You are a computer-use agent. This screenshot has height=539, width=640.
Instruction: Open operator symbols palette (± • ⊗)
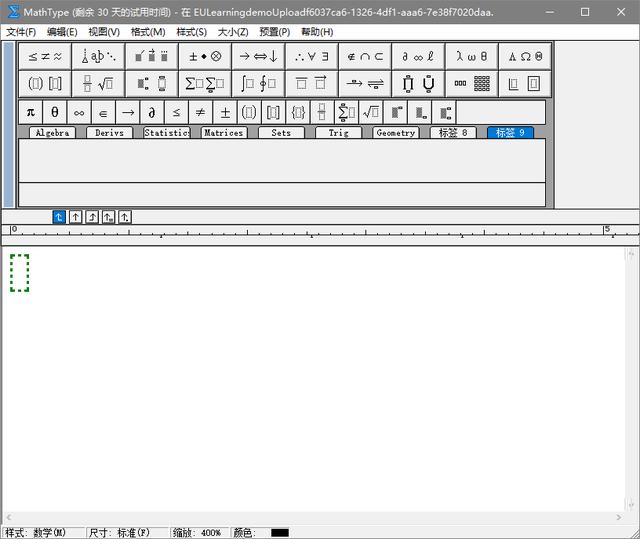coord(205,56)
